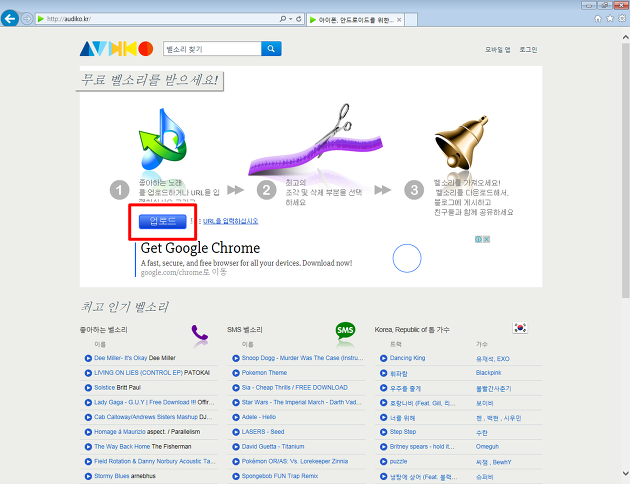This screenshot has height=484, width=630.
Task: Play Adele - Hello ringtone
Action: (x=236, y=417)
